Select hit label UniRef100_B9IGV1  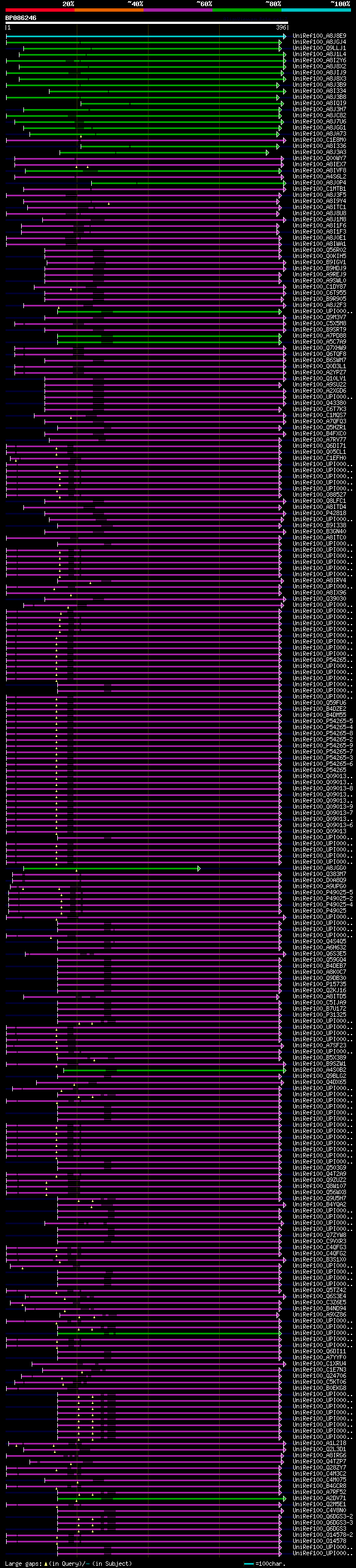(319, 263)
